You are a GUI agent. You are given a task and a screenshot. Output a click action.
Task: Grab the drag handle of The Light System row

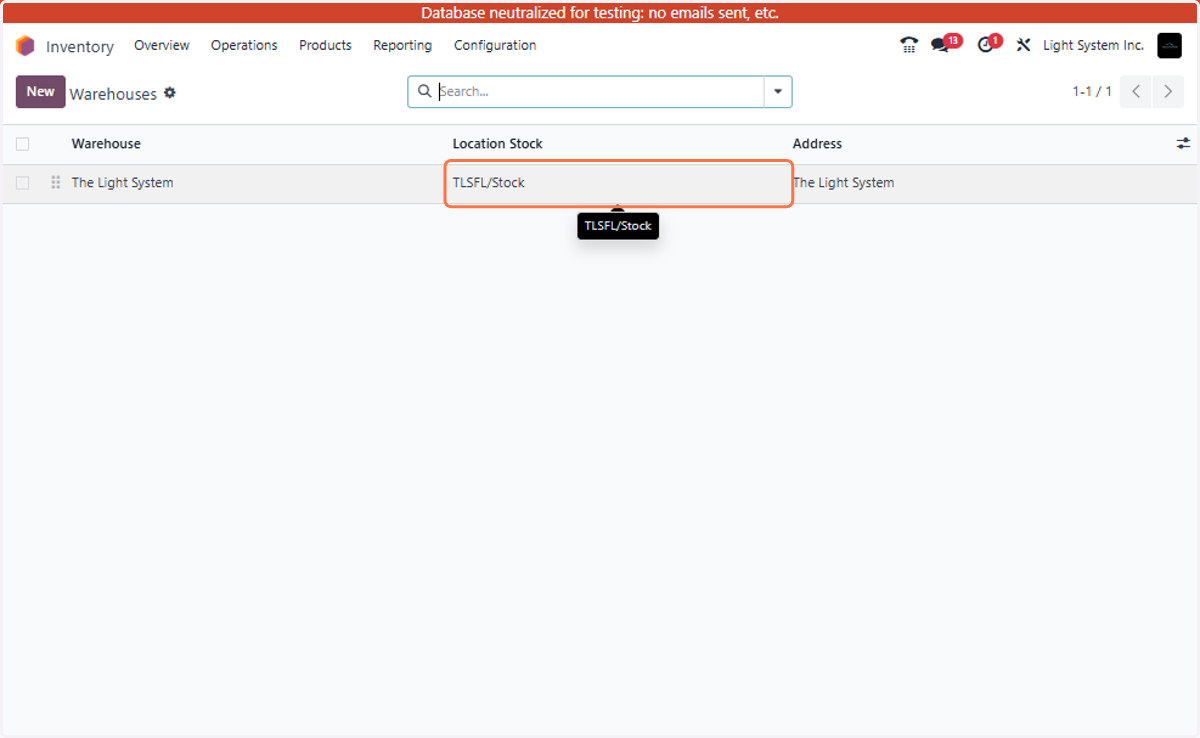[x=55, y=183]
